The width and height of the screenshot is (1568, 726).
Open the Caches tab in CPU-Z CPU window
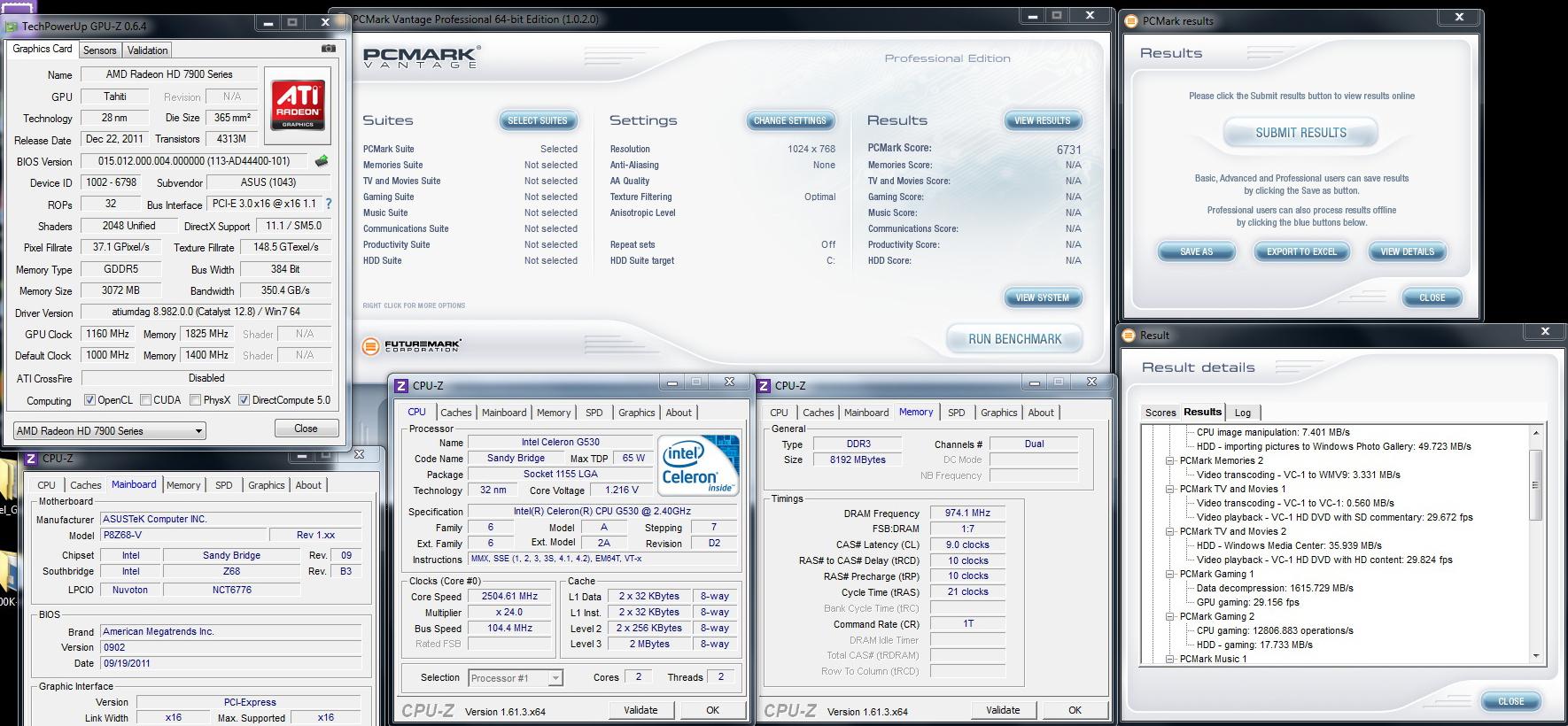coord(456,413)
